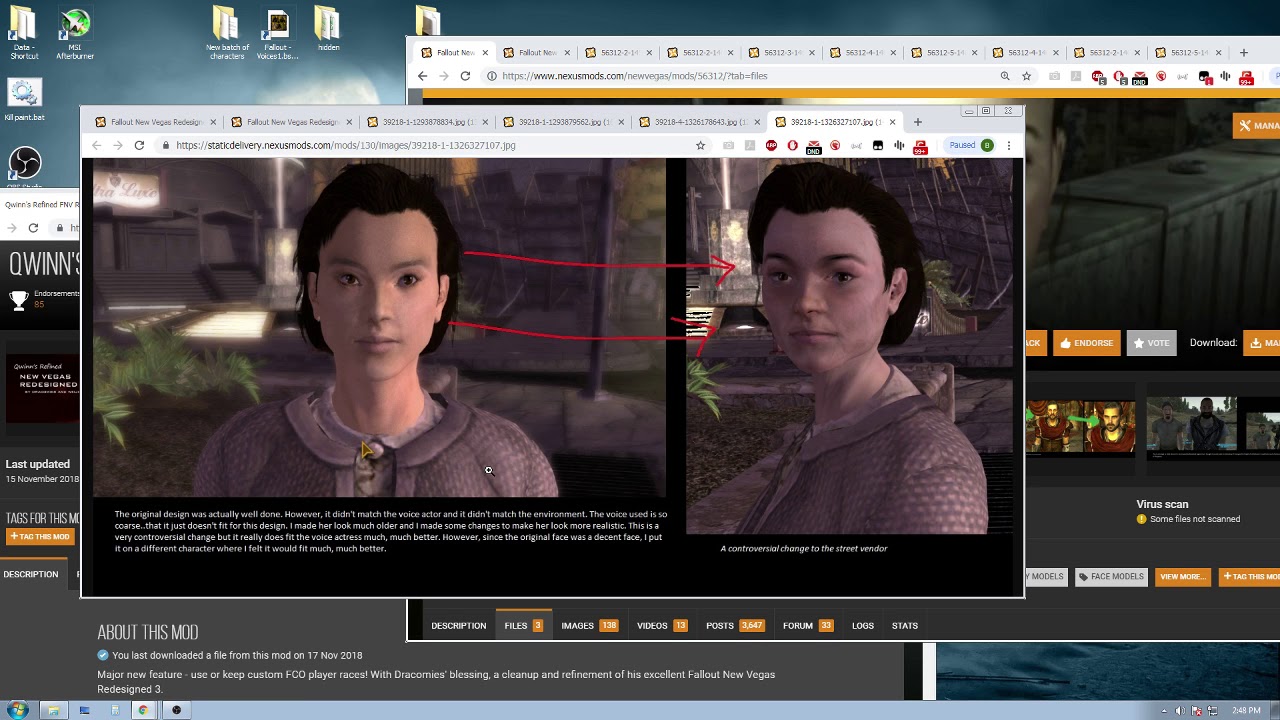Open new tab in back Chrome window
This screenshot has width=1280, height=720.
tap(1243, 53)
